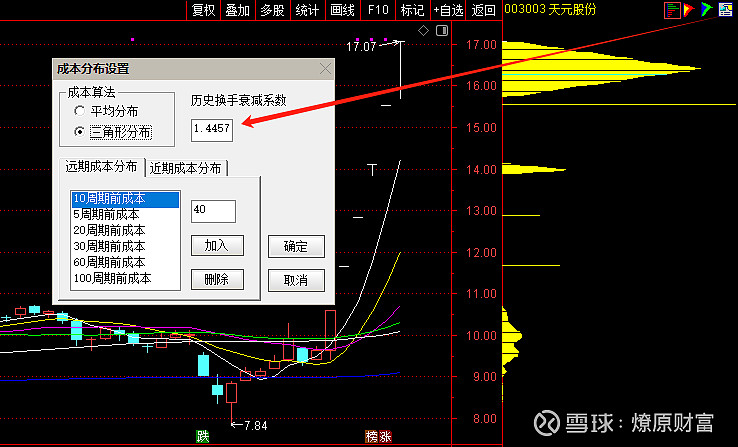
Task: Click the 7.84 low price label
Action: pos(256,426)
